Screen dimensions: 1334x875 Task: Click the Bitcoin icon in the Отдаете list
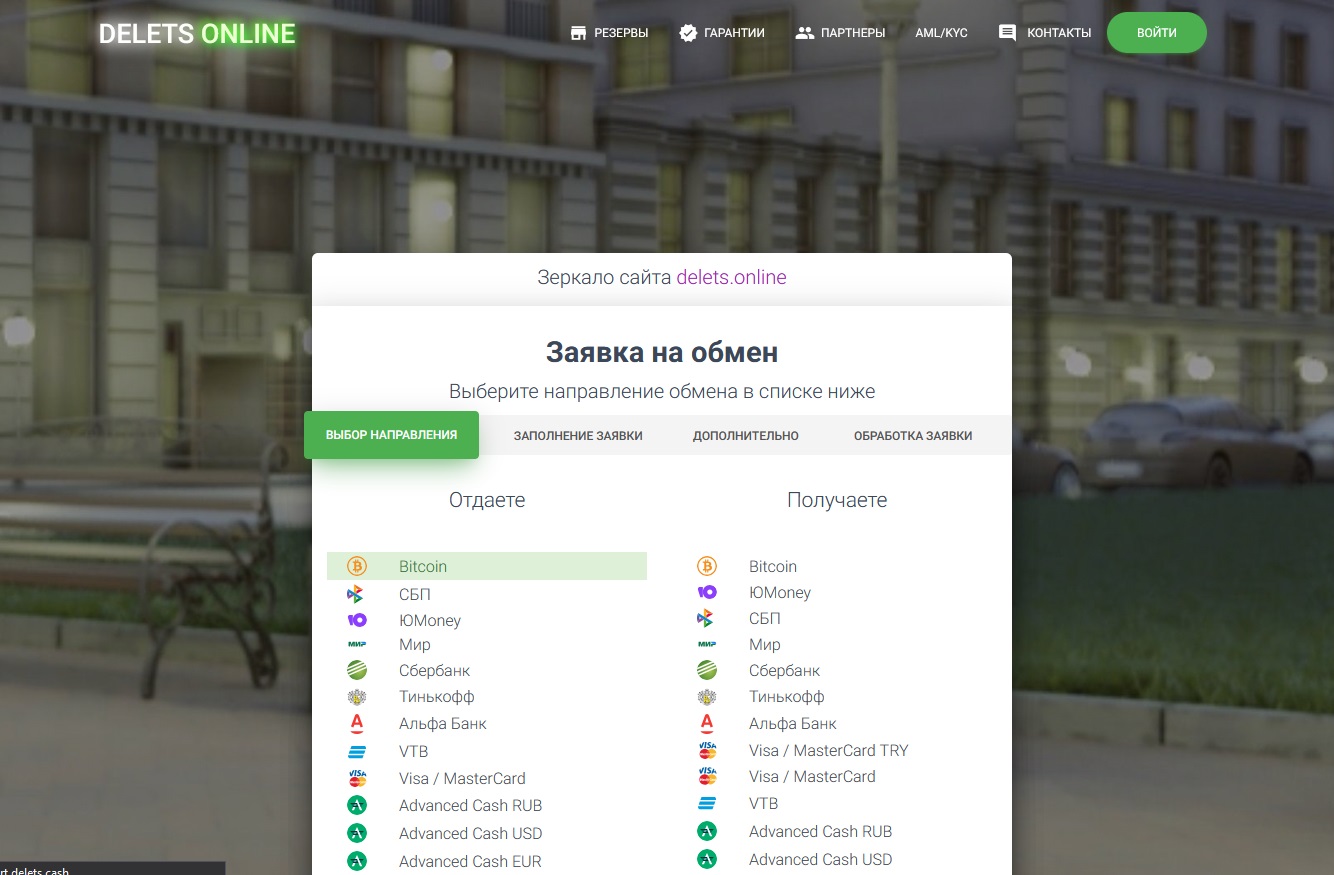click(357, 566)
